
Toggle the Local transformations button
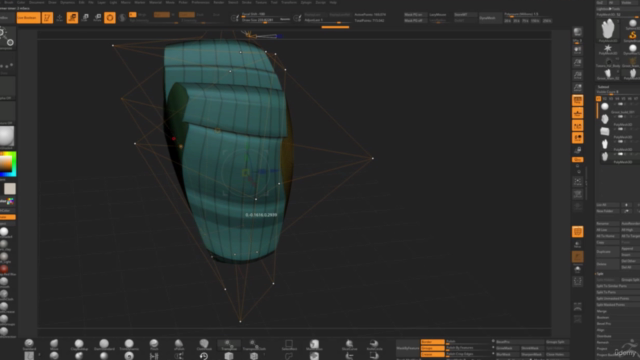click(578, 138)
